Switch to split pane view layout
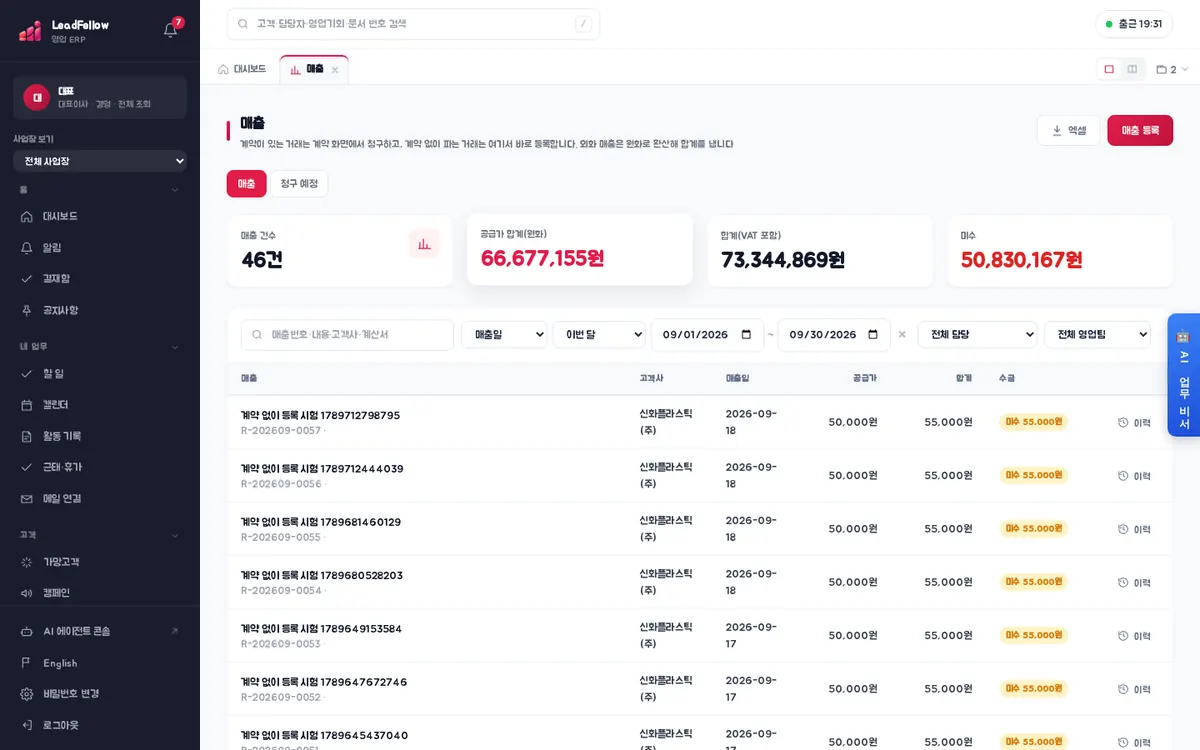The image size is (1200, 750). [1132, 69]
